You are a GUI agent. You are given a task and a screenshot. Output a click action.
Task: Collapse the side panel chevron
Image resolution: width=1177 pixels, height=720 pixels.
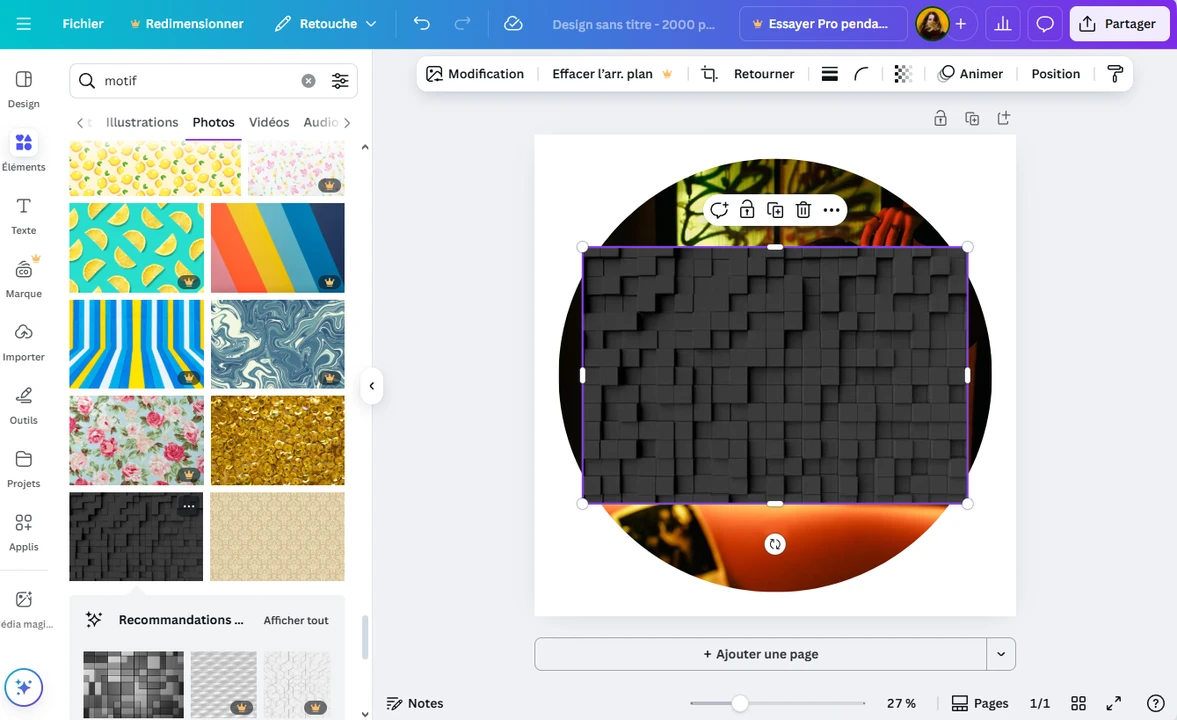(372, 386)
